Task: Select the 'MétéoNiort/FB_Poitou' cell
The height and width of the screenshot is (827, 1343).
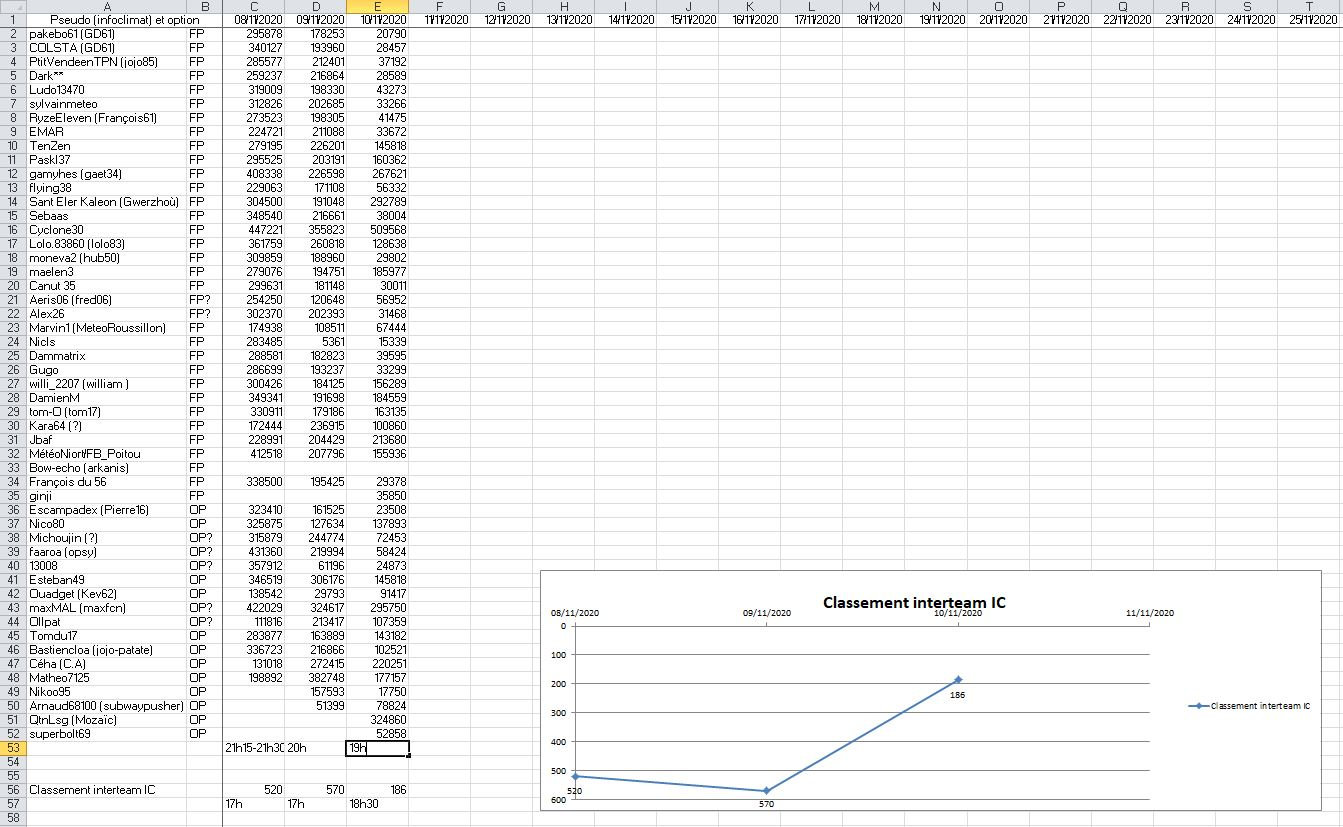Action: 105,453
